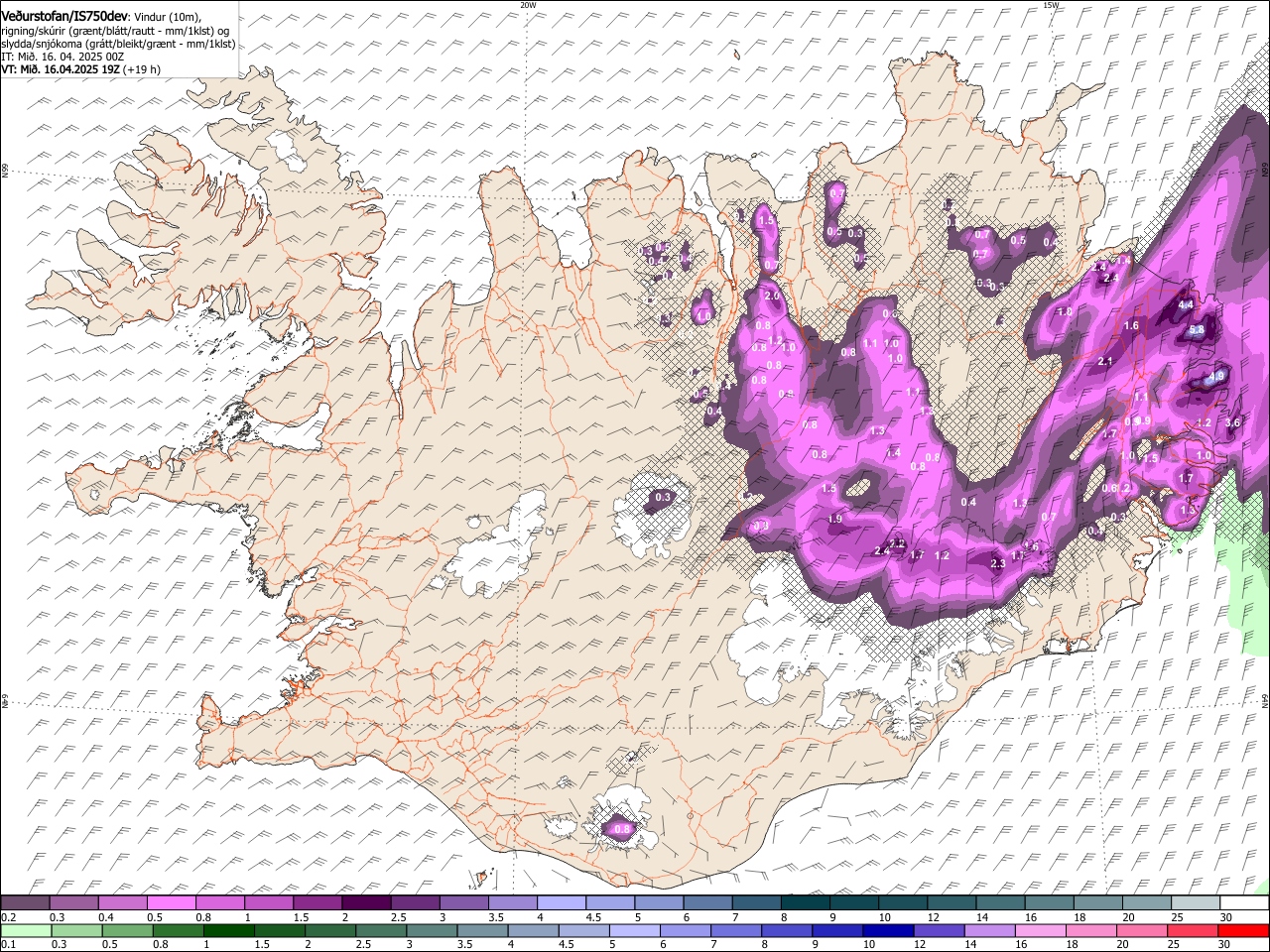Click the palest green rain swatch between 0.1 and 0.3
The width and height of the screenshot is (1270, 952).
(x=26, y=930)
